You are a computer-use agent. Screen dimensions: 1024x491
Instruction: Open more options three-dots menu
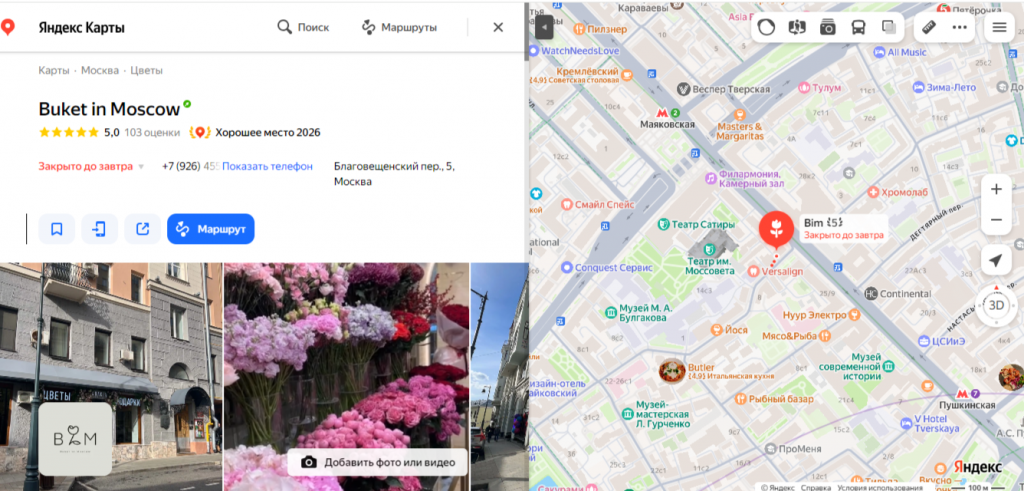959,27
